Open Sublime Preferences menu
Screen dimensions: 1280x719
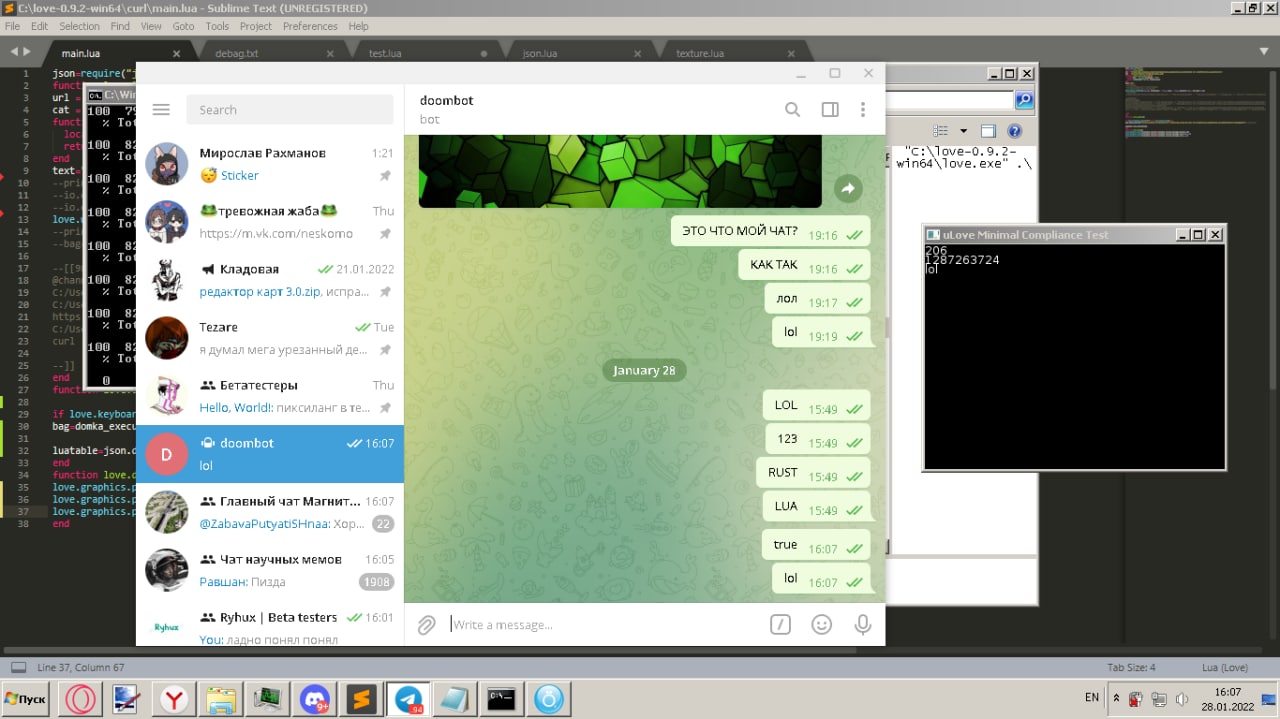(310, 26)
